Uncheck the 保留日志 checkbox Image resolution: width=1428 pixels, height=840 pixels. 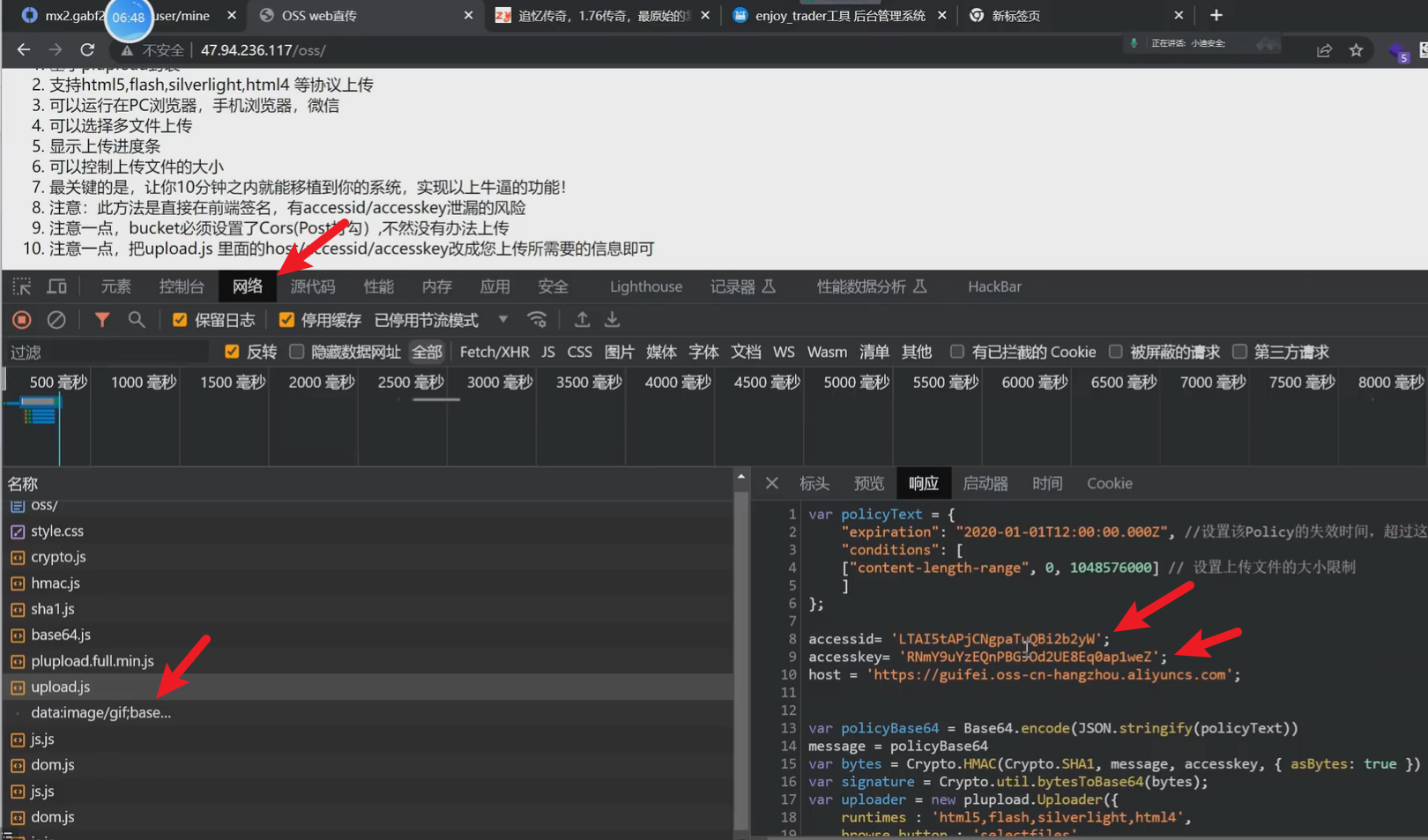[180, 320]
